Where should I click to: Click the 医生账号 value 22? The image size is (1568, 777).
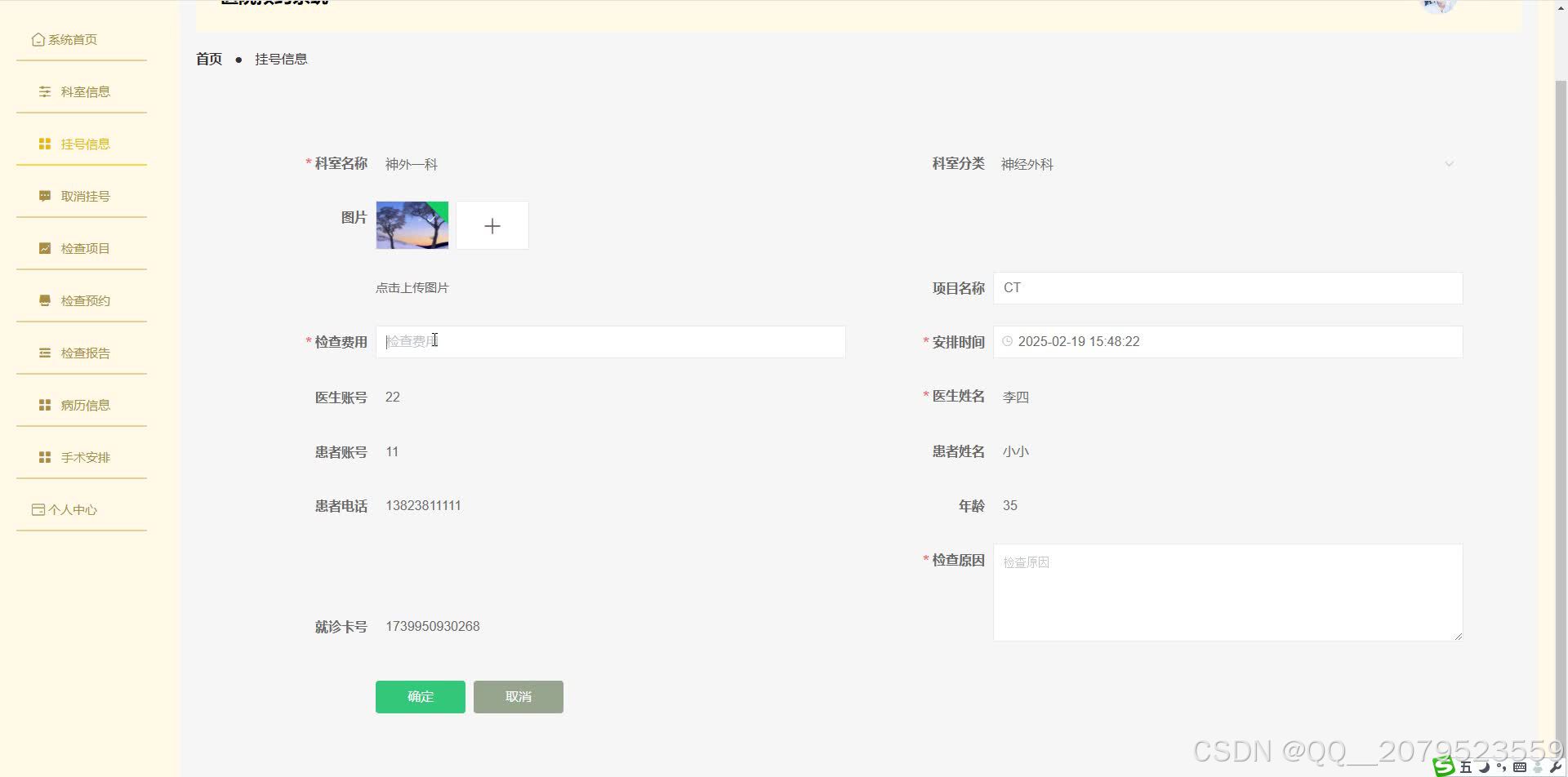(x=393, y=397)
